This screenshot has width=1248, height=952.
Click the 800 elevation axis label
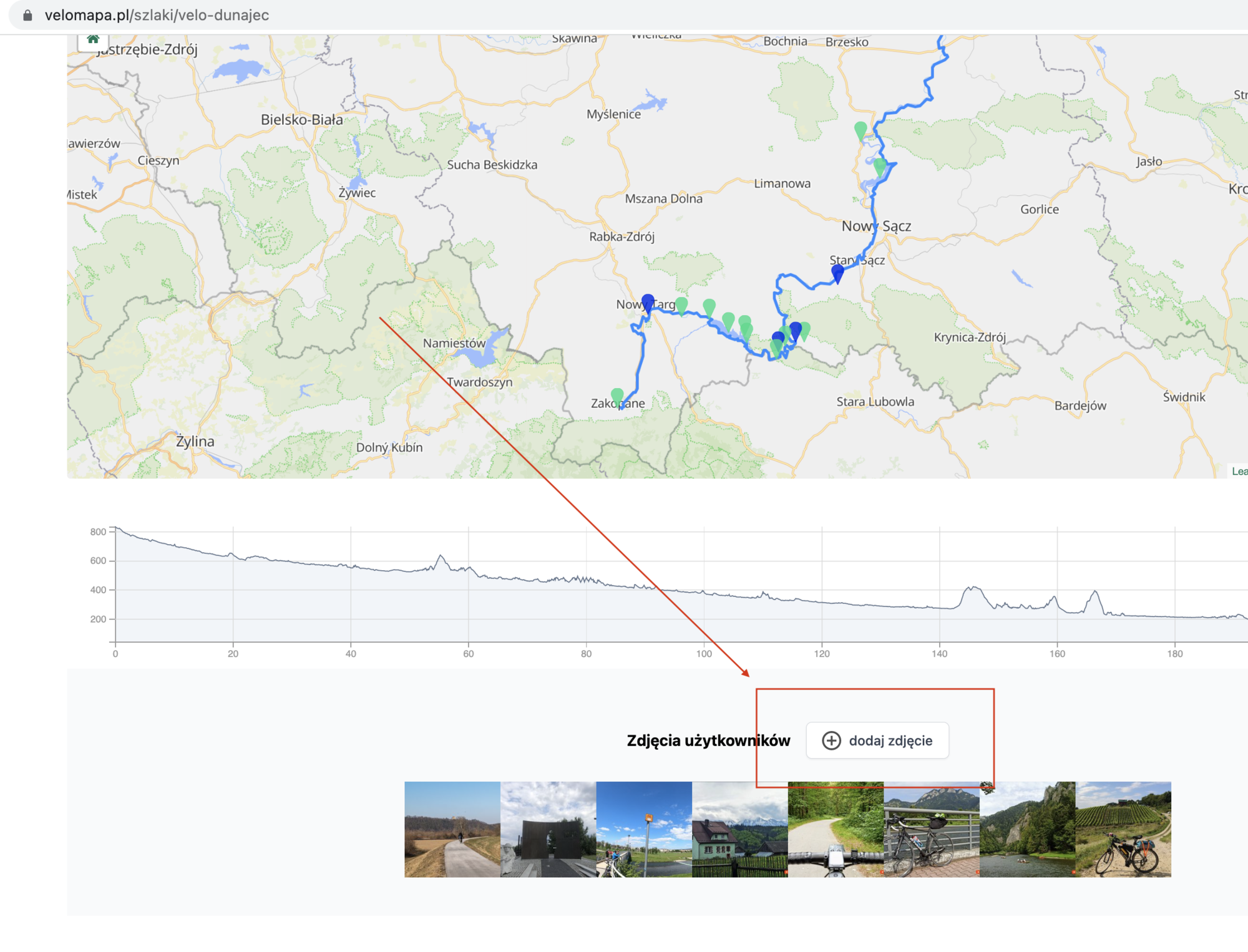[98, 532]
